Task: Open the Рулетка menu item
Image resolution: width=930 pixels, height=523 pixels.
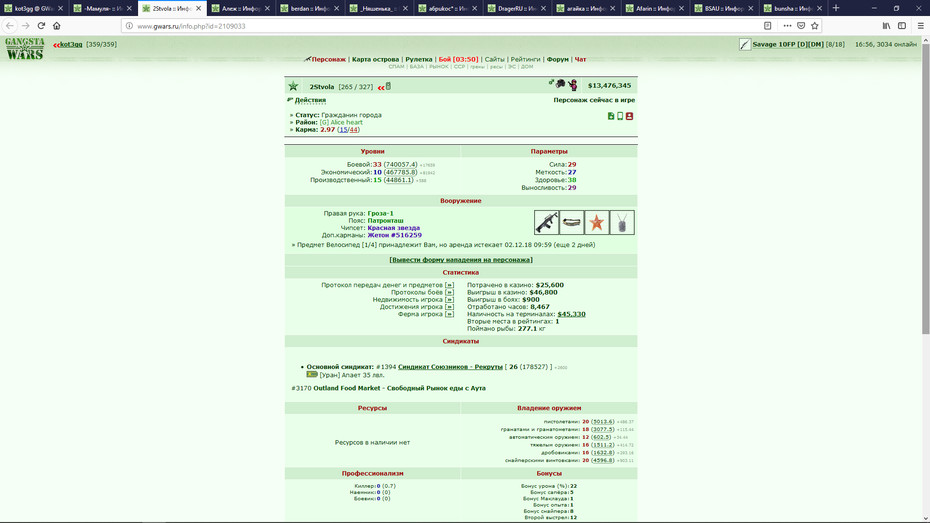Action: [x=419, y=59]
